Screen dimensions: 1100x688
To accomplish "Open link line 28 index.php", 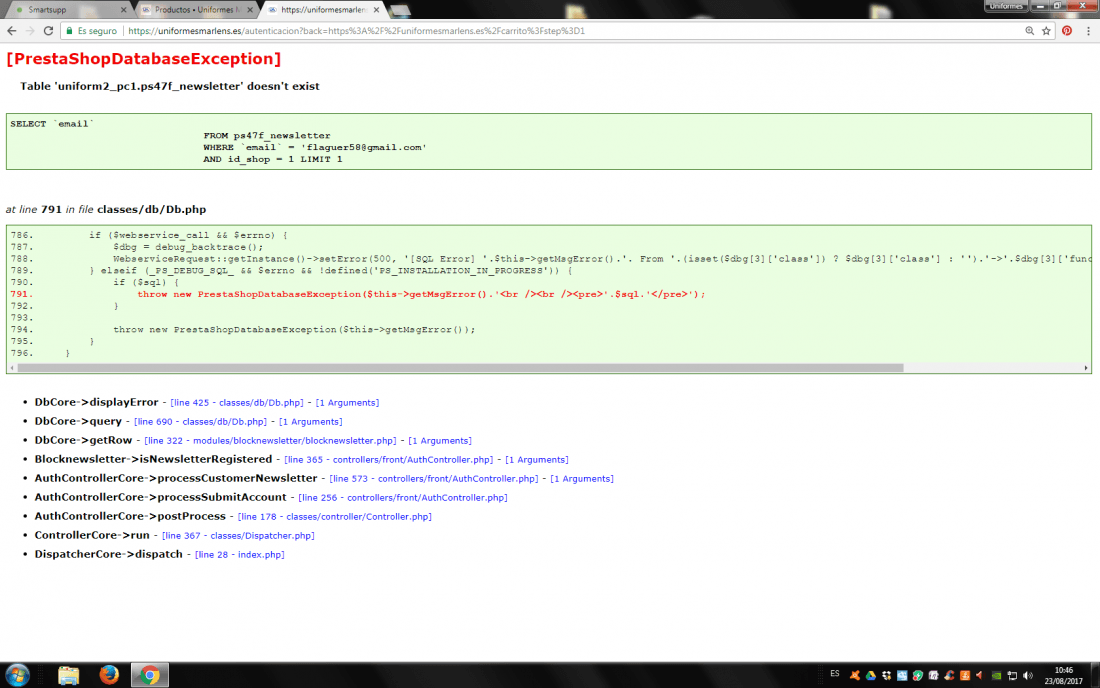I will click(239, 554).
